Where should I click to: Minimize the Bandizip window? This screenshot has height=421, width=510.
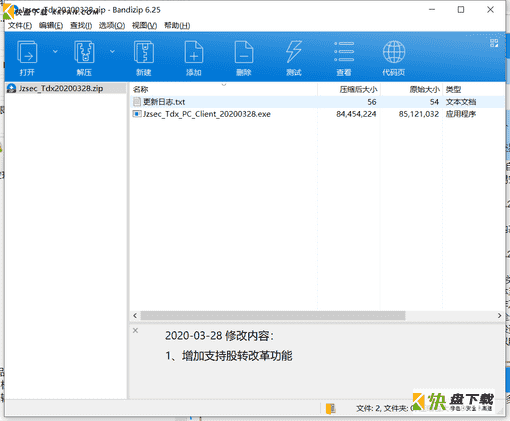(x=432, y=10)
